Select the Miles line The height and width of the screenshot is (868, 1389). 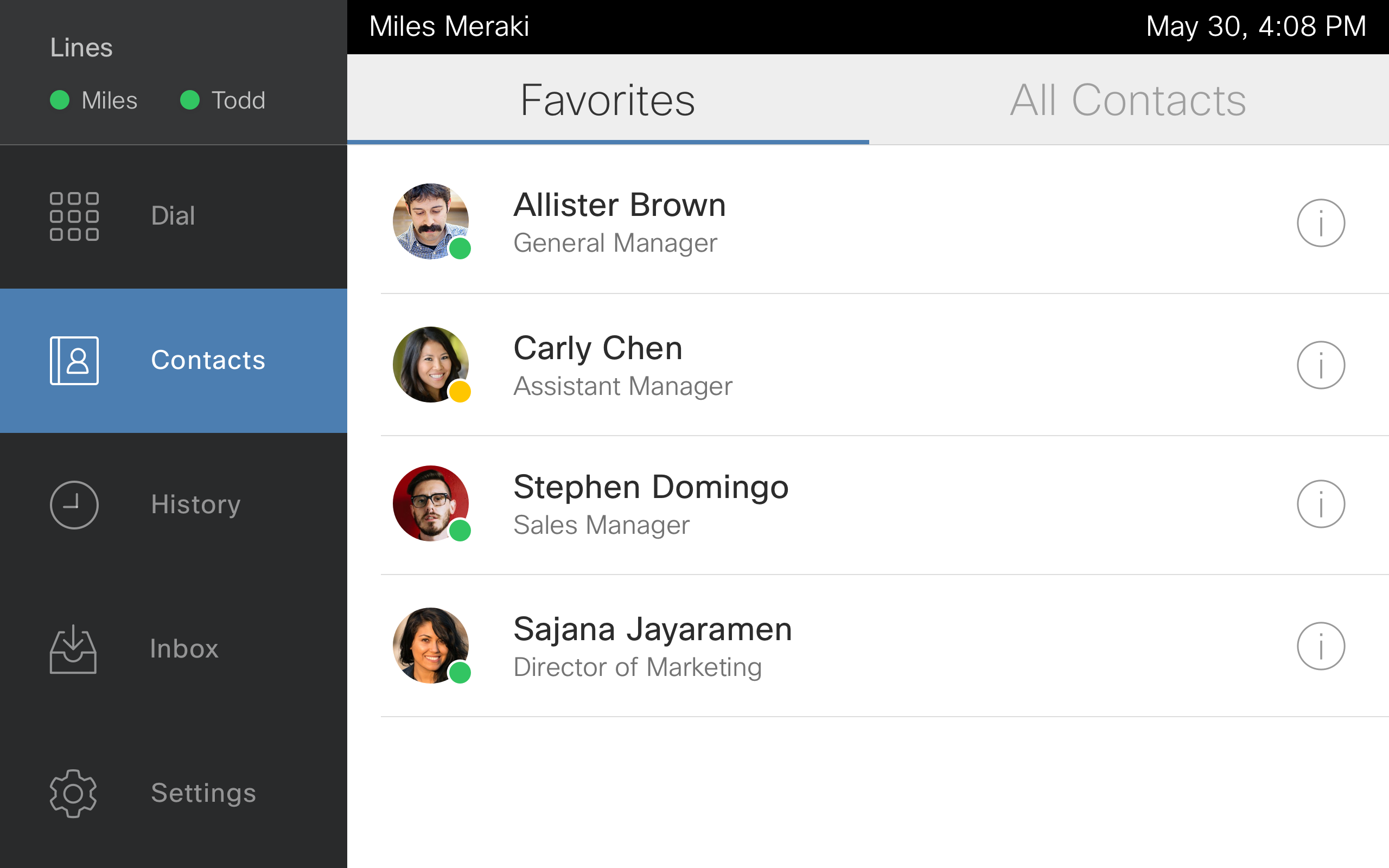click(95, 100)
